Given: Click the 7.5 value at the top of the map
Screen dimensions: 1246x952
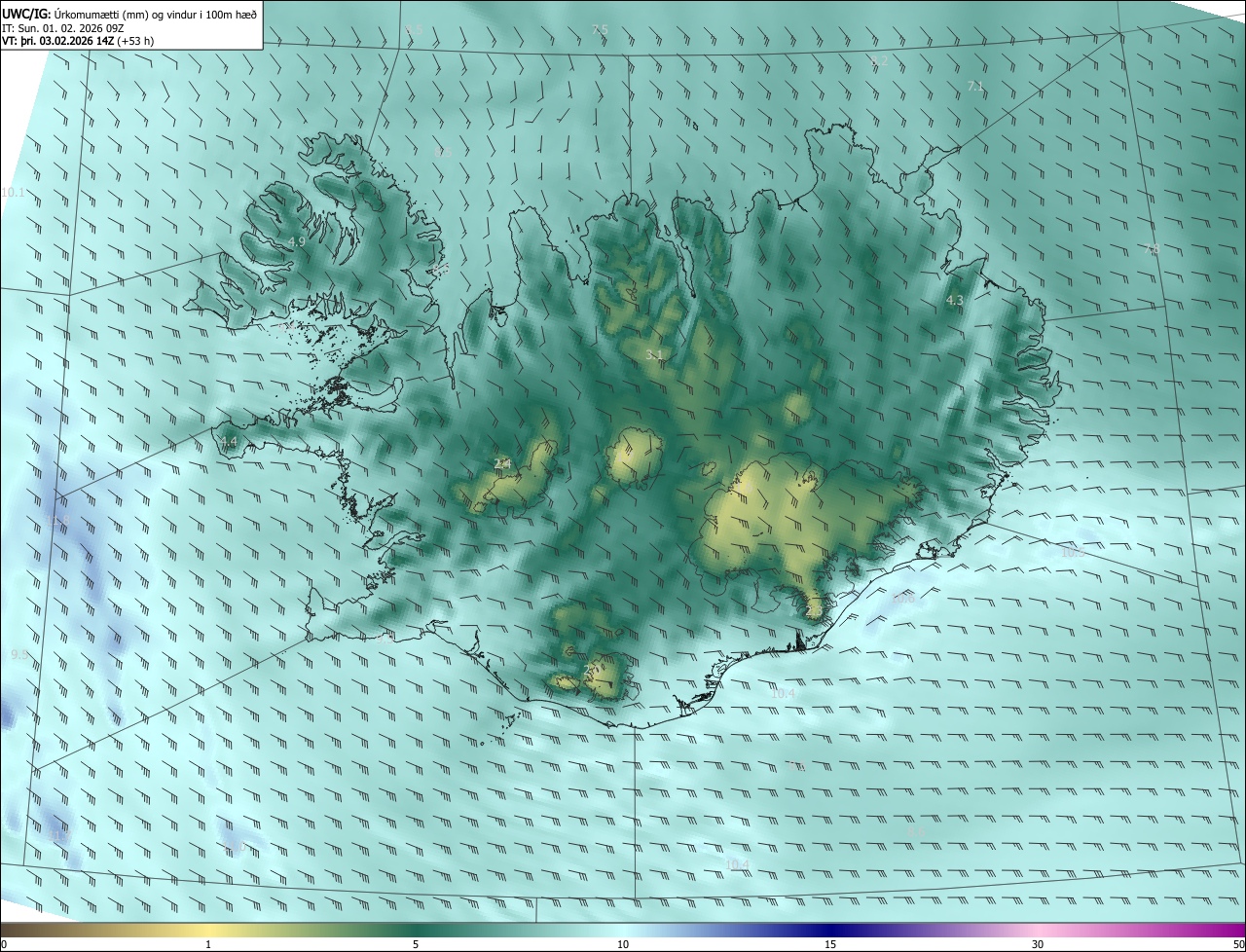Looking at the screenshot, I should click(x=600, y=30).
